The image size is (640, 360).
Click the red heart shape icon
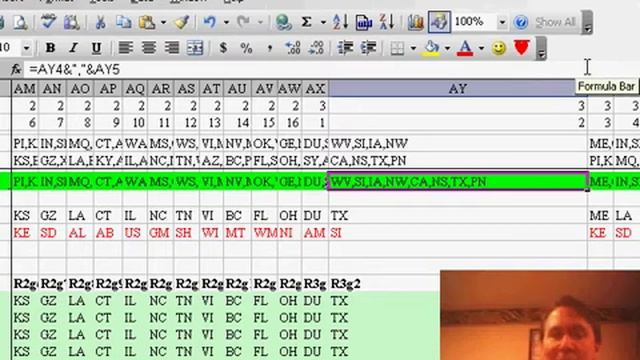(522, 47)
